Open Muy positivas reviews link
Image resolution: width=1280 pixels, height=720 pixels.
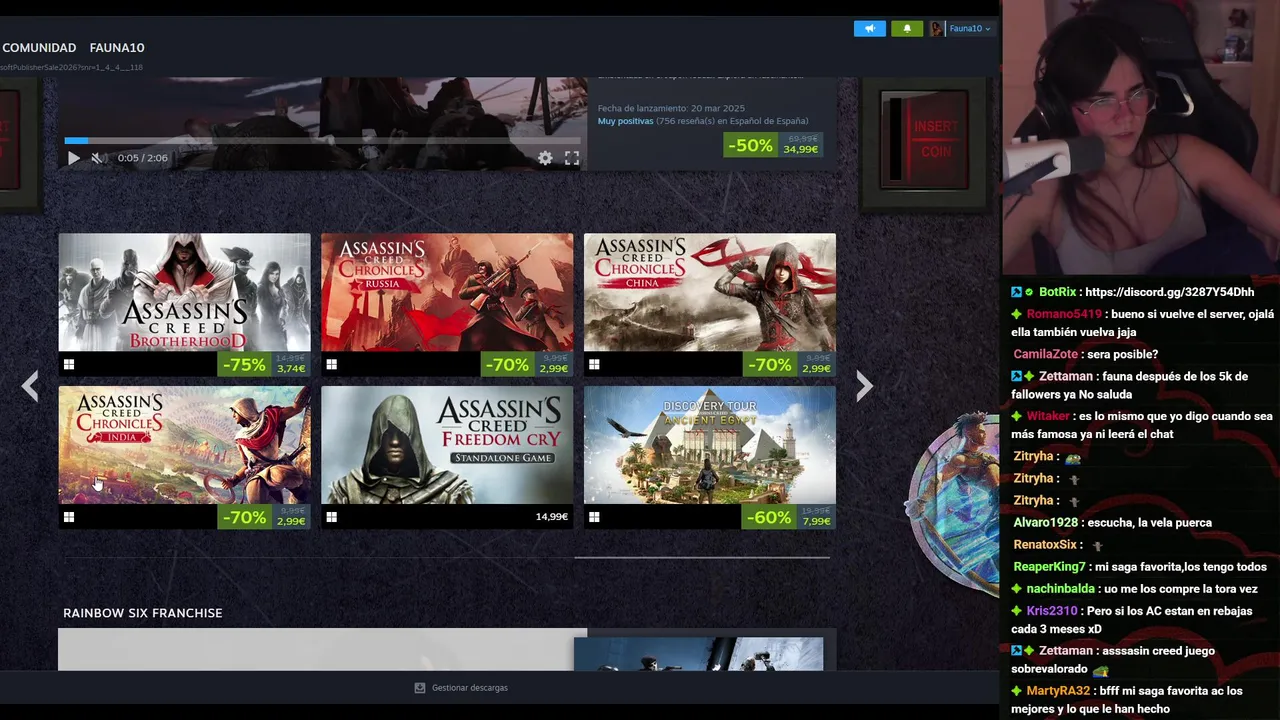625,121
